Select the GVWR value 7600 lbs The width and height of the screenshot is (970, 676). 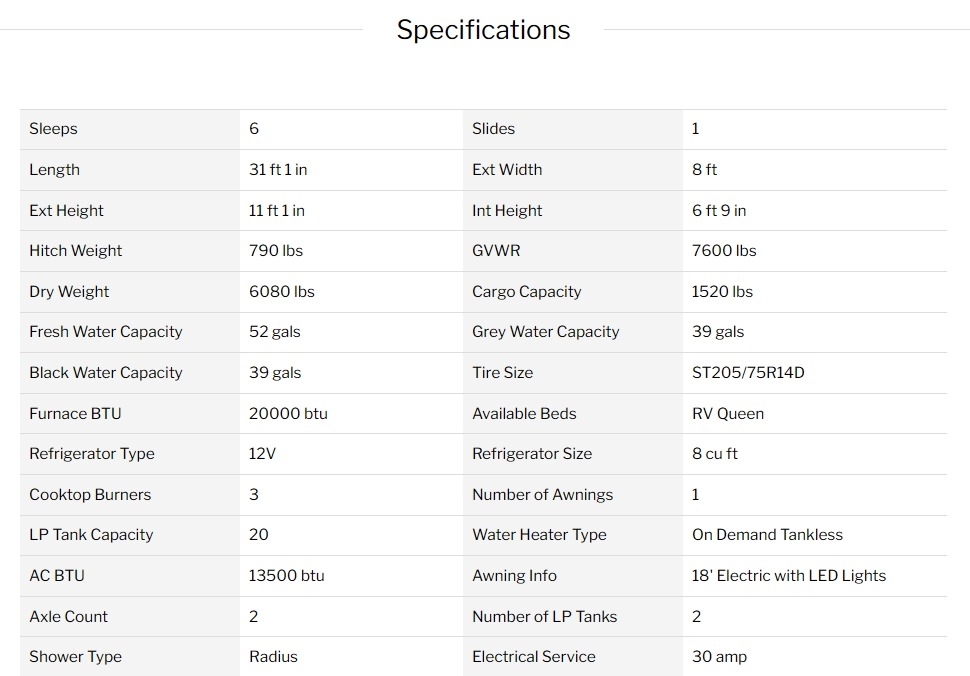(x=724, y=251)
